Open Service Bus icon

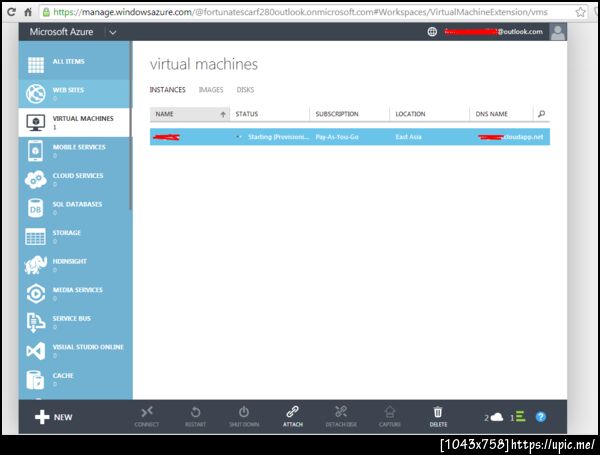[x=35, y=322]
